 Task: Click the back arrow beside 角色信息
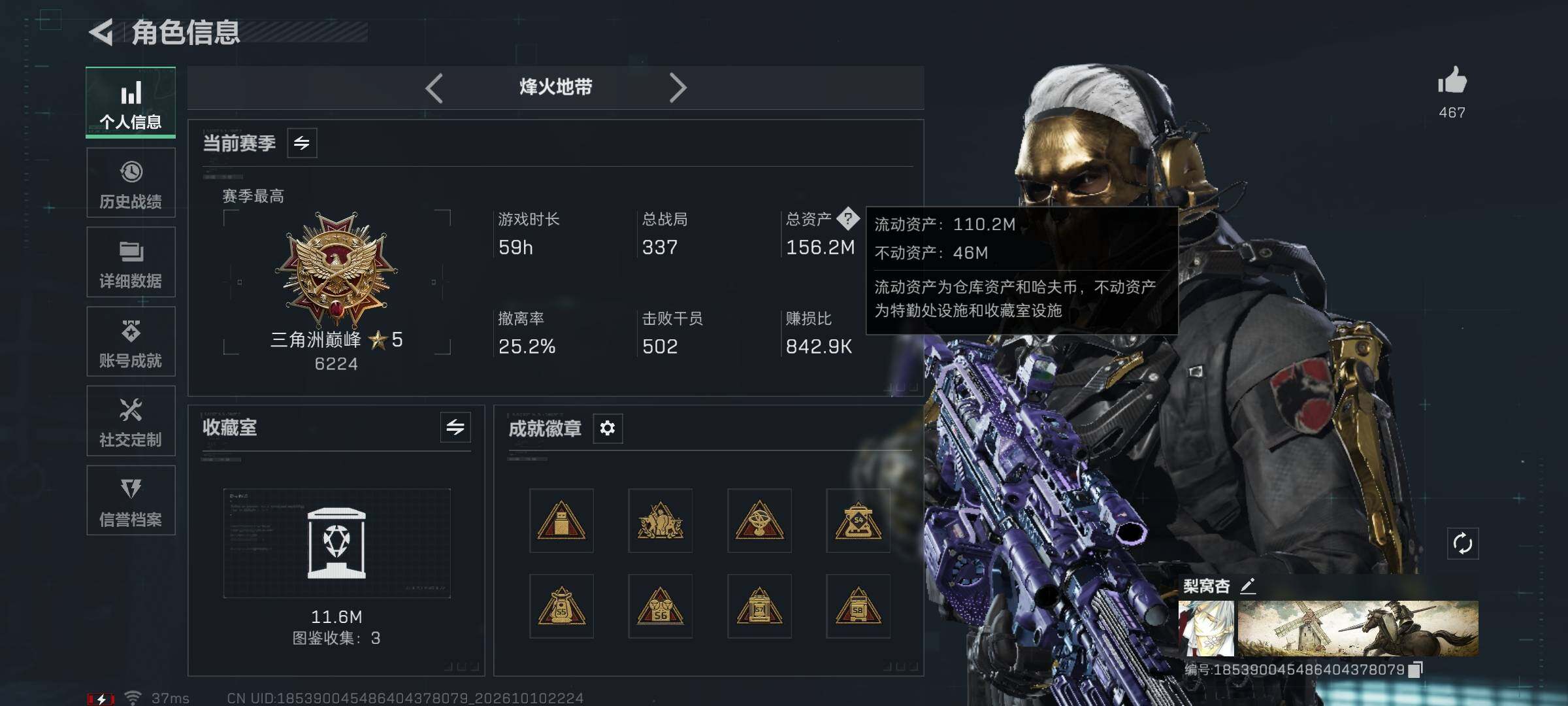tap(101, 31)
